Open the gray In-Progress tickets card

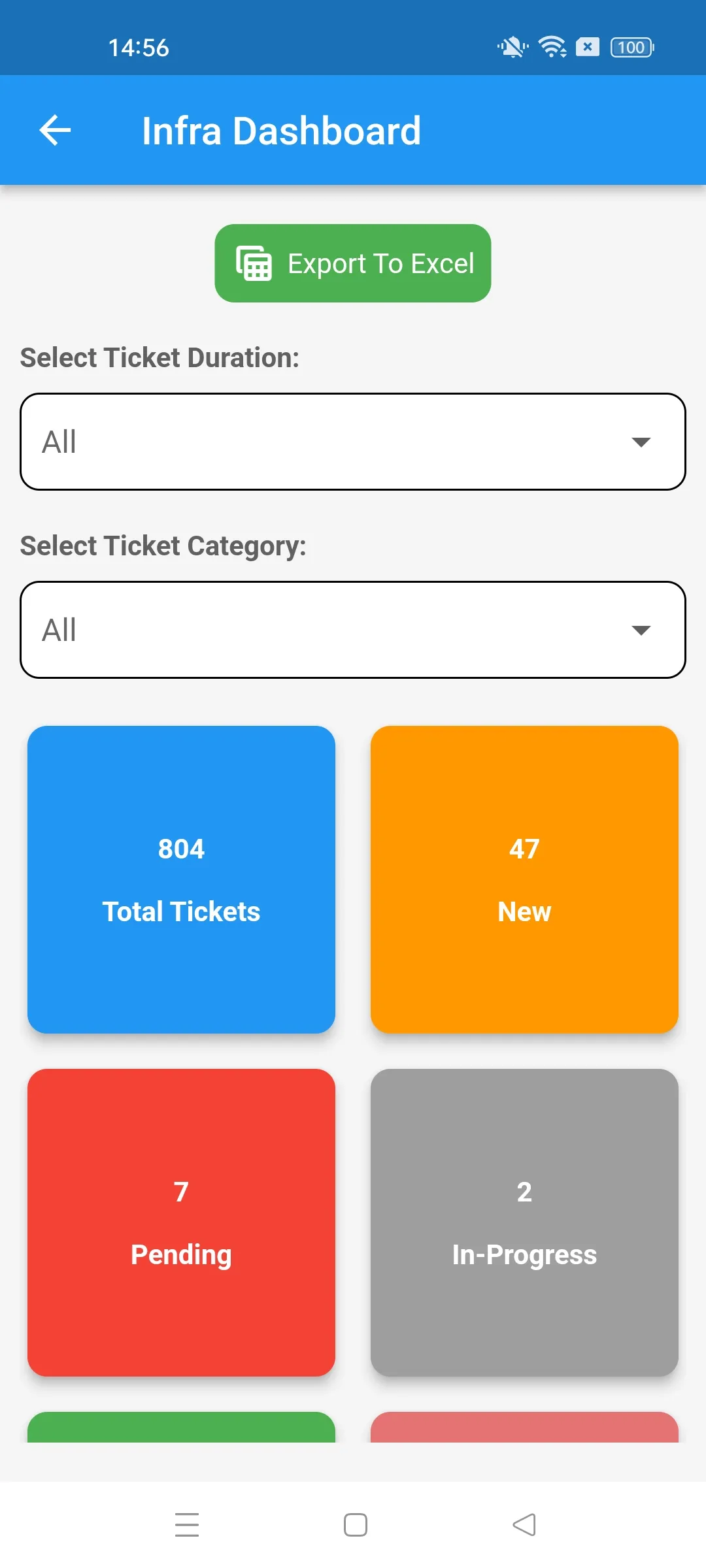[524, 1222]
